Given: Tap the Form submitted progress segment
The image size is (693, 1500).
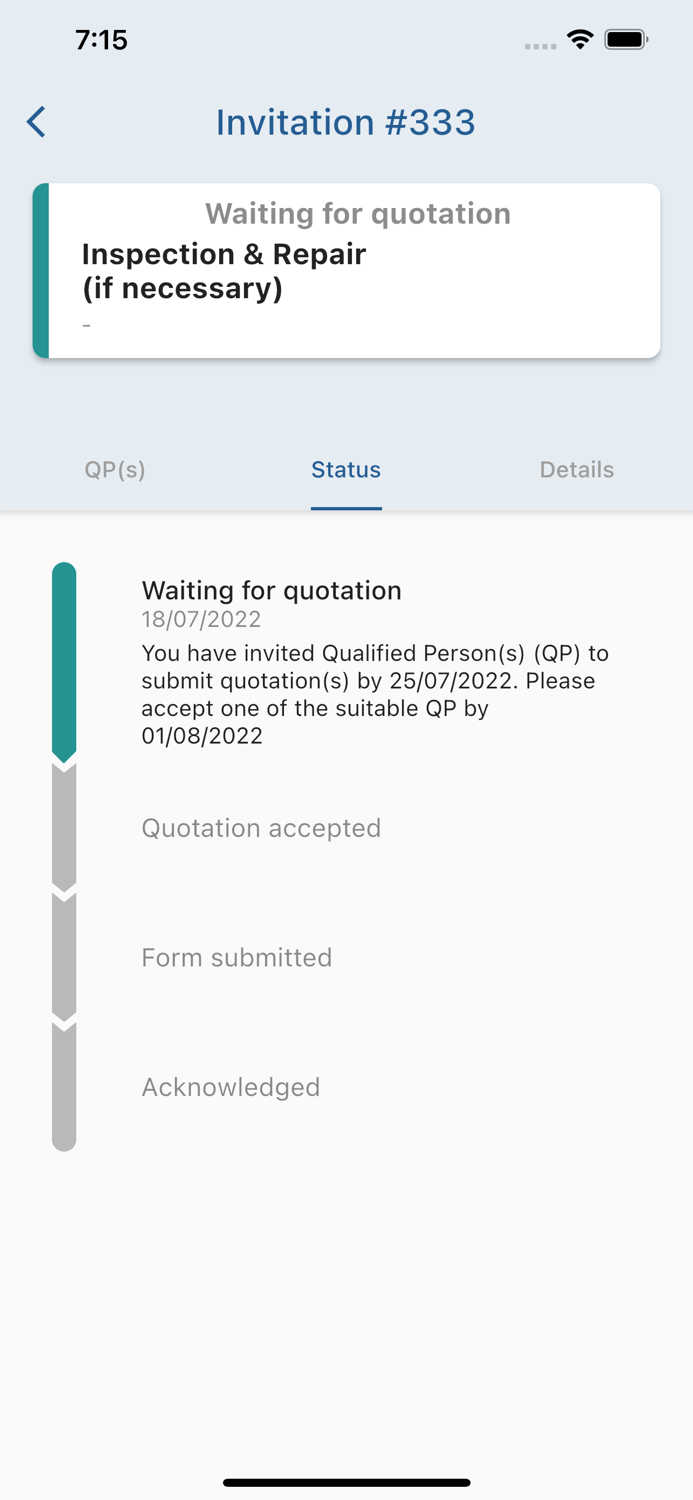Looking at the screenshot, I should tap(64, 957).
